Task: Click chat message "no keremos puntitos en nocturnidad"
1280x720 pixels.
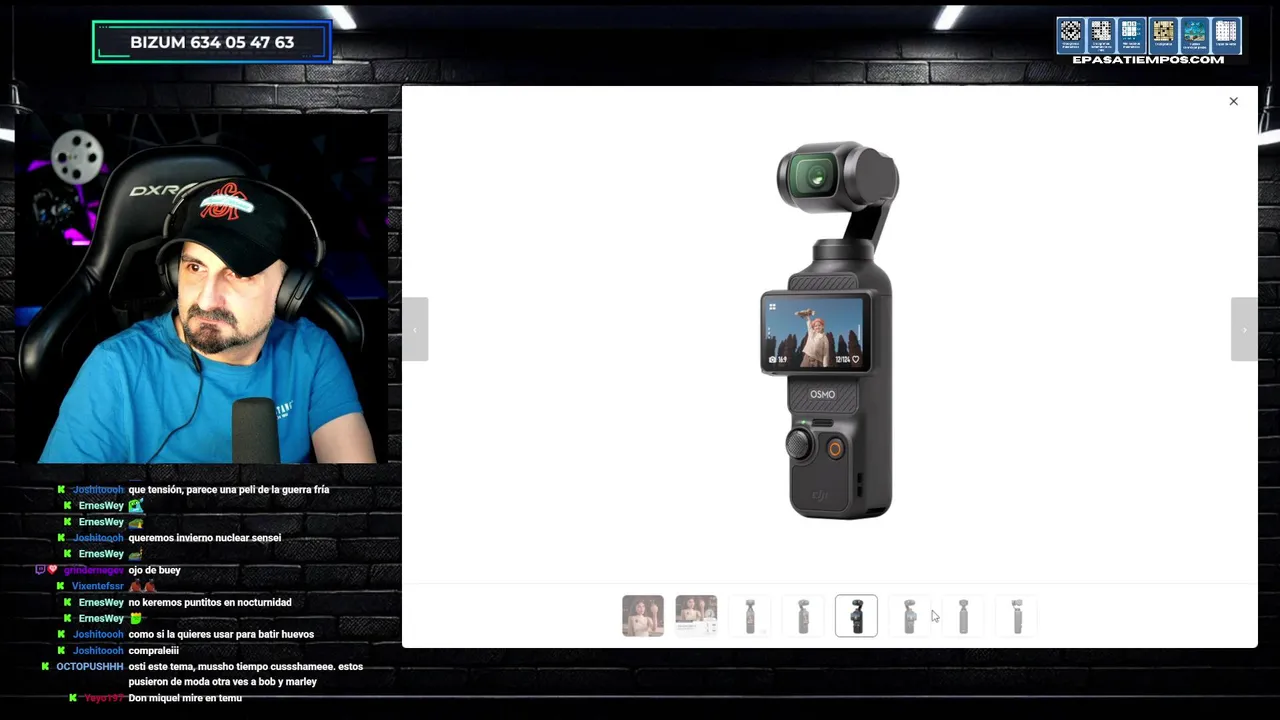Action: (x=210, y=602)
